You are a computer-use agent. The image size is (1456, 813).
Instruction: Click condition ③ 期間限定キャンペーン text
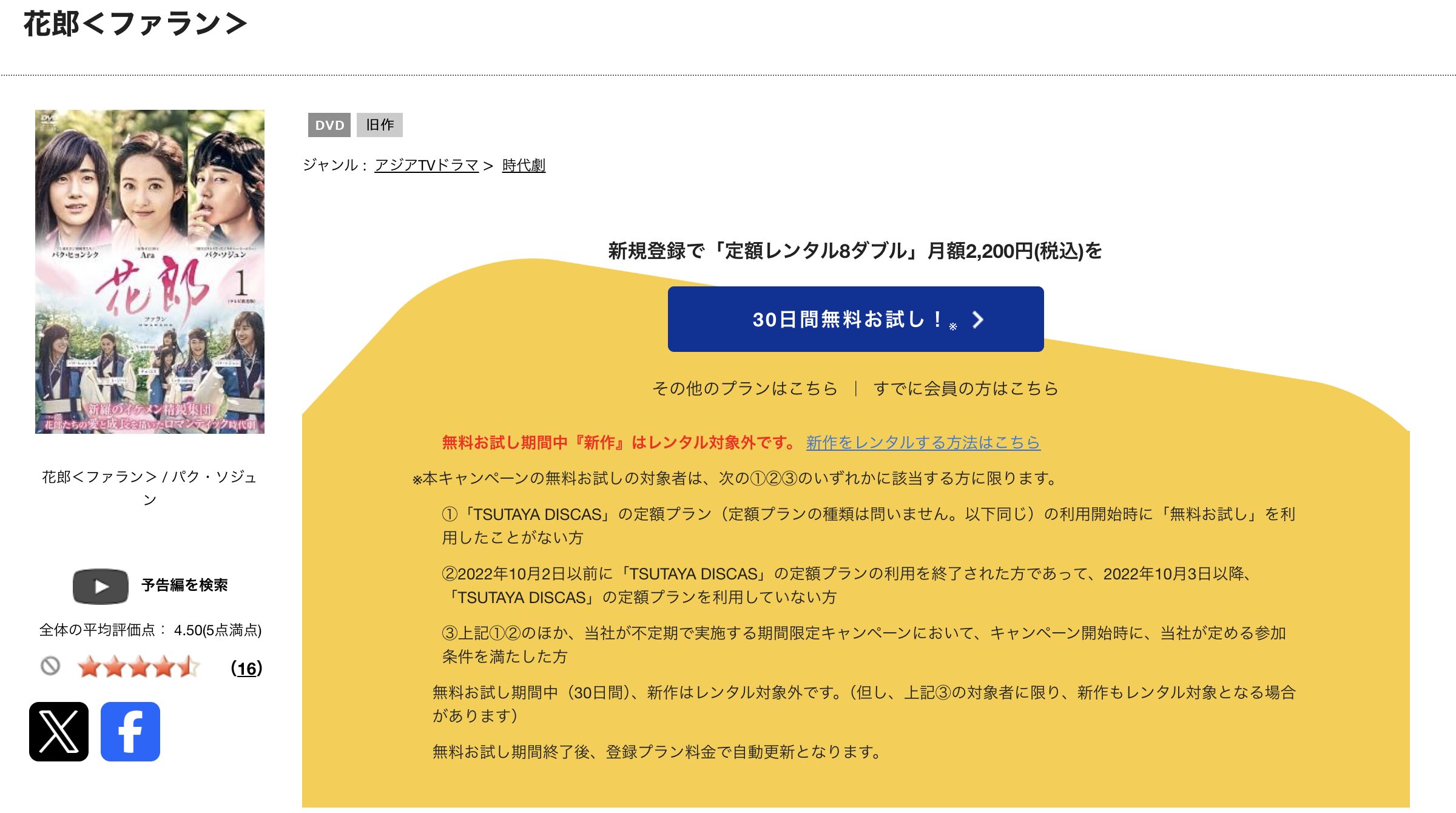click(864, 645)
